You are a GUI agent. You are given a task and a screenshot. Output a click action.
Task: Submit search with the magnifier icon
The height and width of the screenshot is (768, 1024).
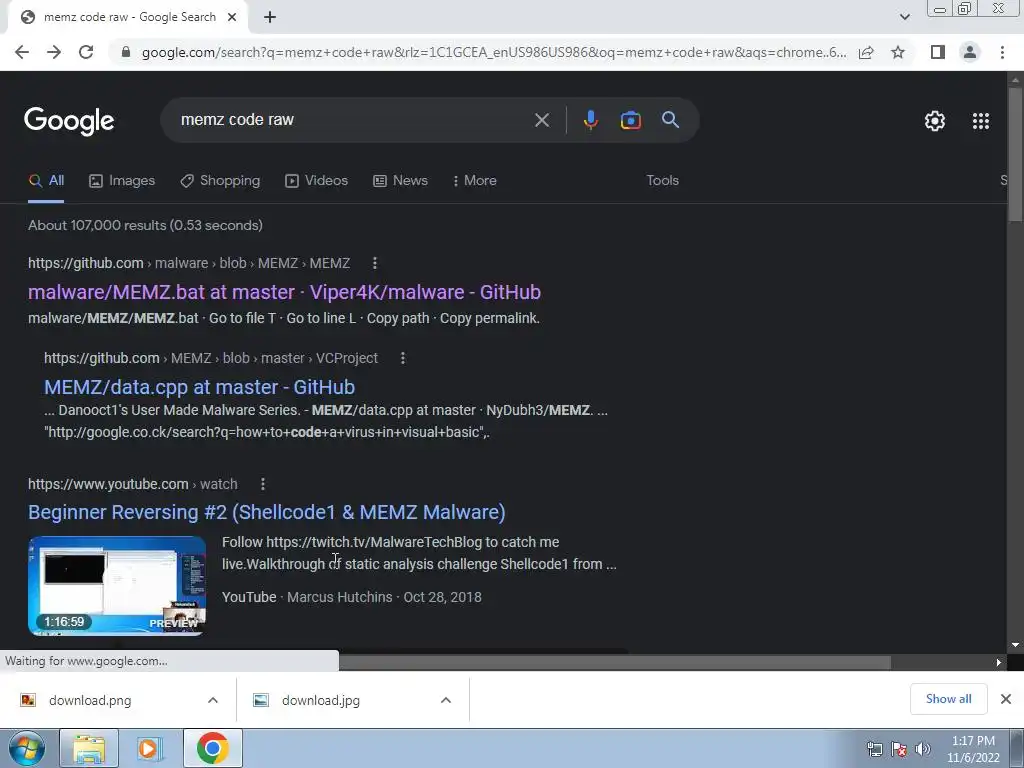coord(670,120)
